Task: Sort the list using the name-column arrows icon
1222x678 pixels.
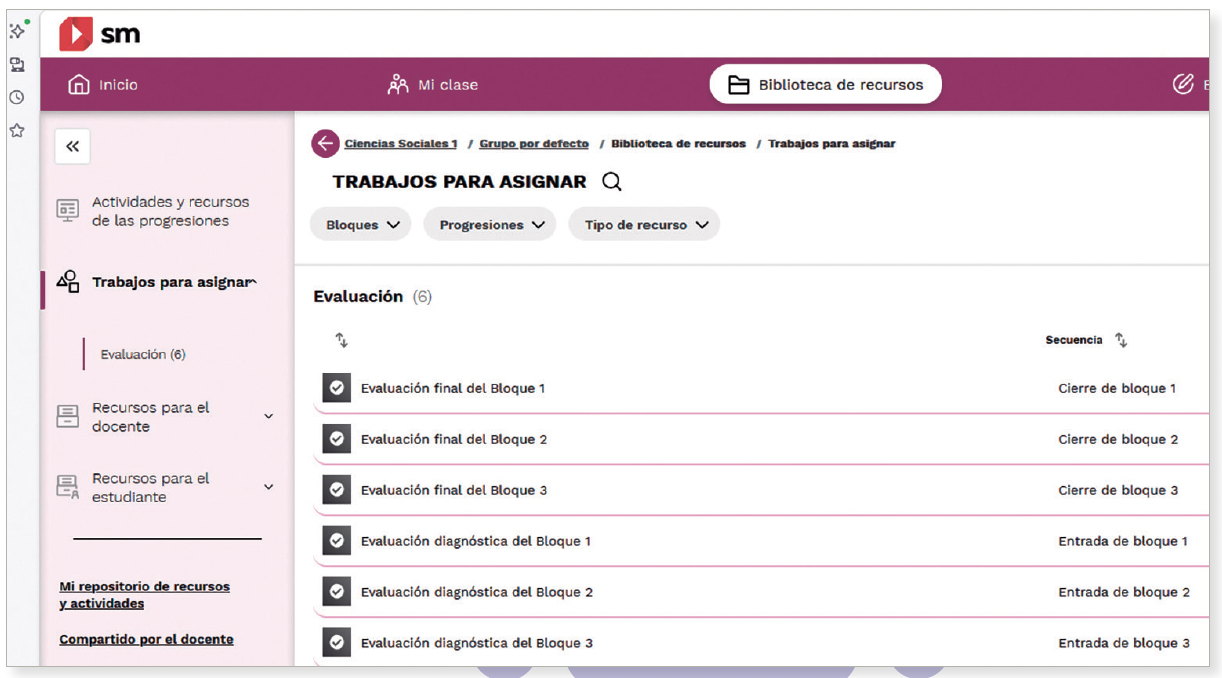Action: point(341,340)
